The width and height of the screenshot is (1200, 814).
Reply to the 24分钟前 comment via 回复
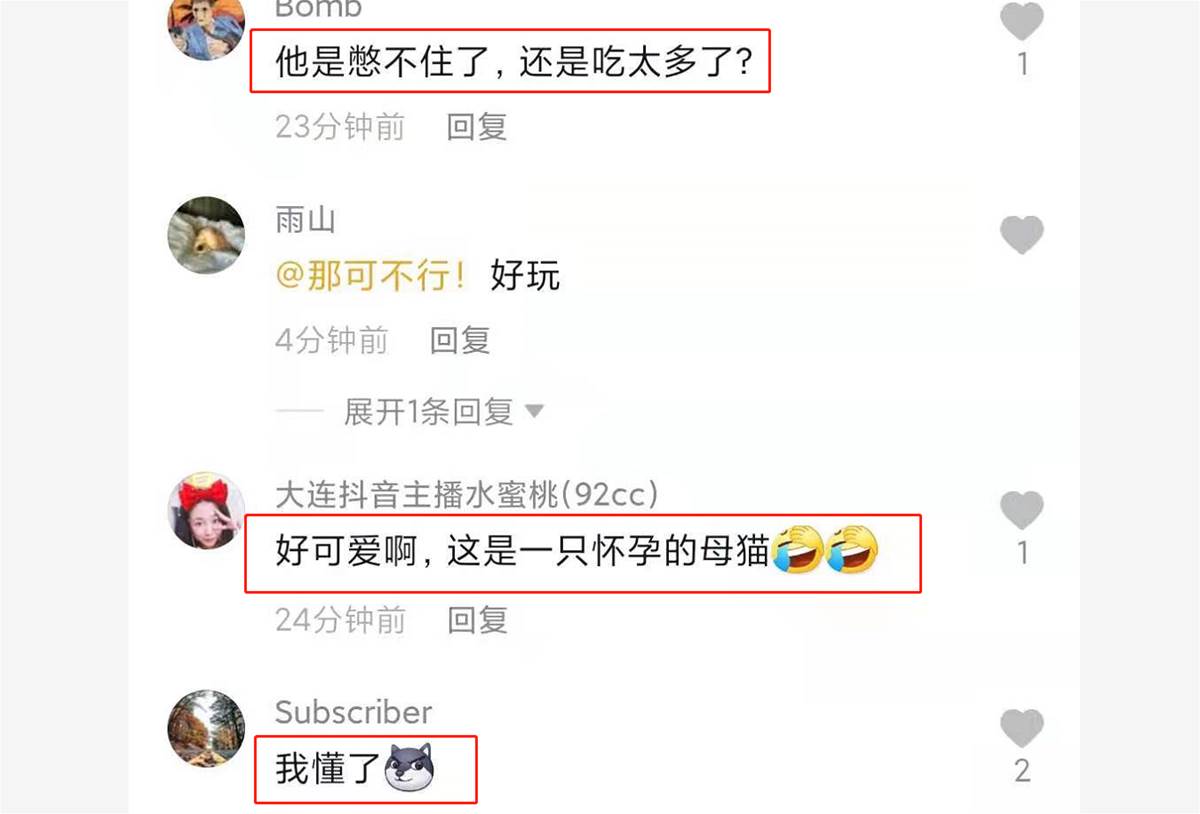477,620
